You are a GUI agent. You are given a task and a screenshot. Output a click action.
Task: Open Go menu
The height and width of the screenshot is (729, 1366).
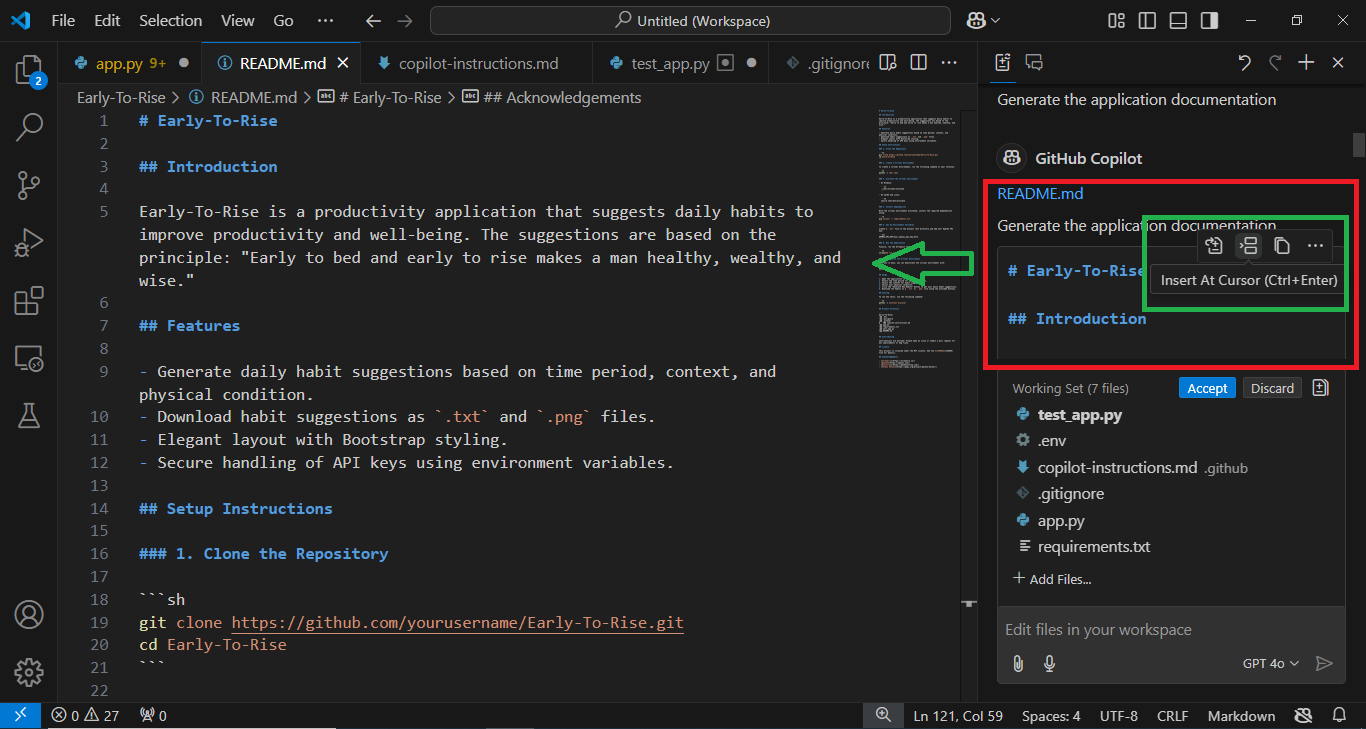(x=283, y=20)
